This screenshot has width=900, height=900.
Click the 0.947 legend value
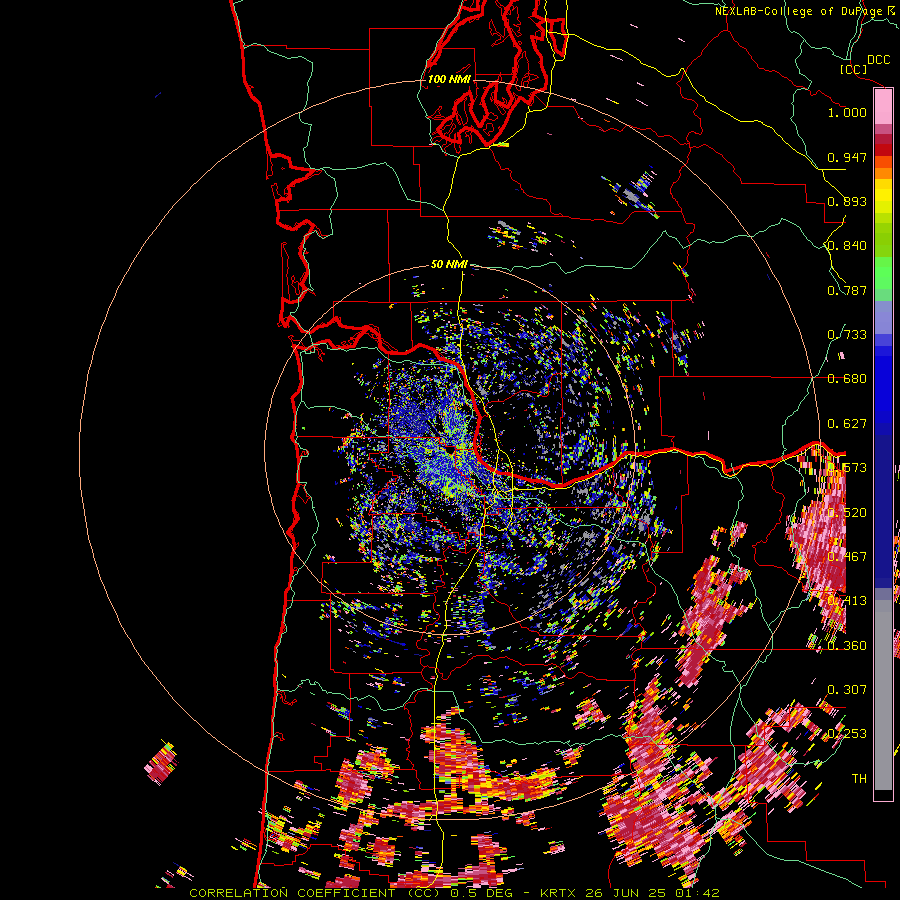[x=847, y=157]
